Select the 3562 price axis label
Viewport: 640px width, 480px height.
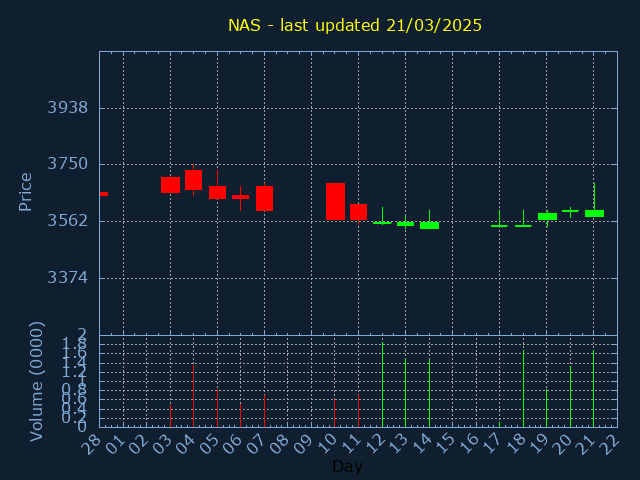tap(68, 221)
